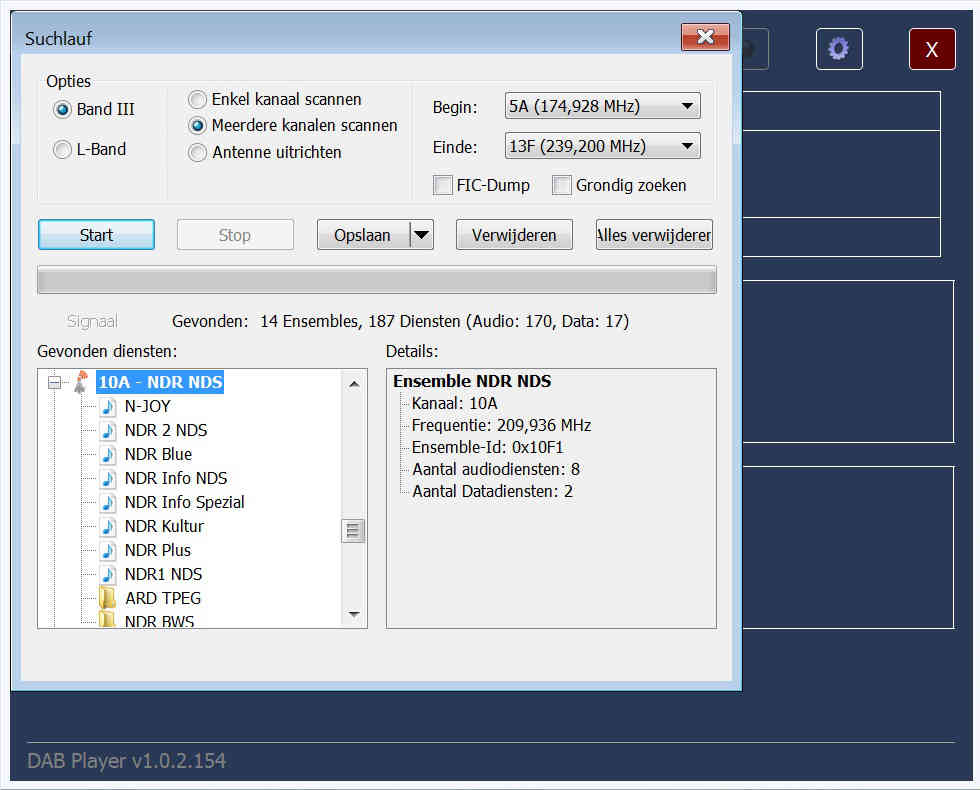980x790 pixels.
Task: Click scrollbar down arrow in services list
Action: click(354, 614)
